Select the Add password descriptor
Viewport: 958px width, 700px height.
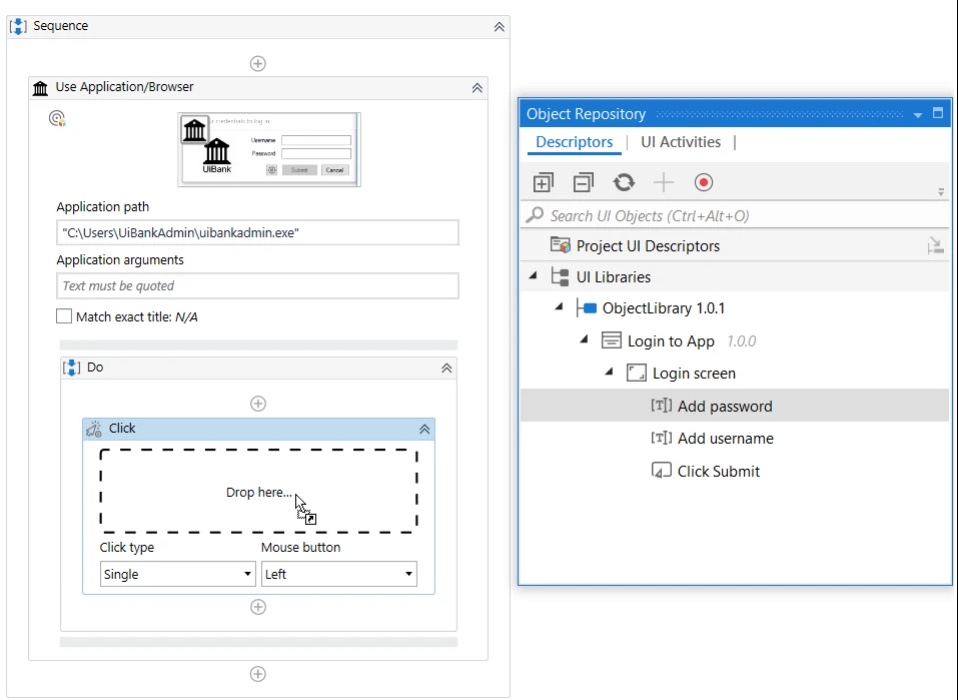735,406
